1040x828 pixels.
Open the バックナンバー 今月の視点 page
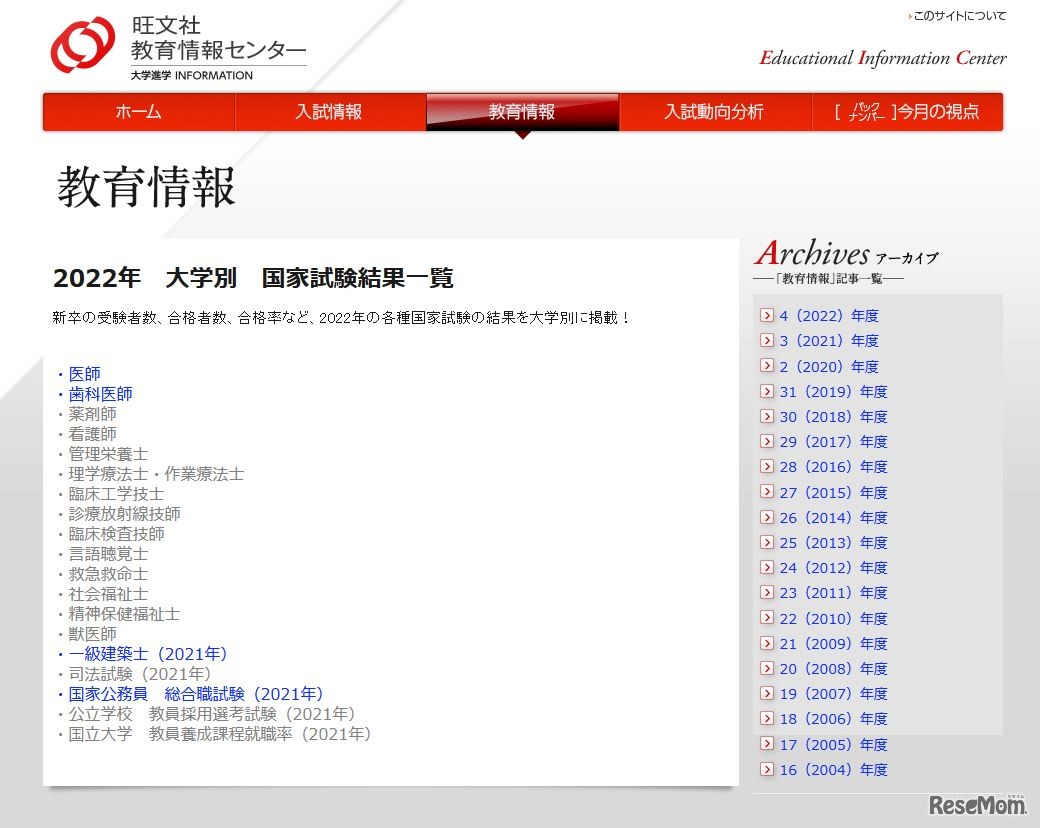[905, 112]
